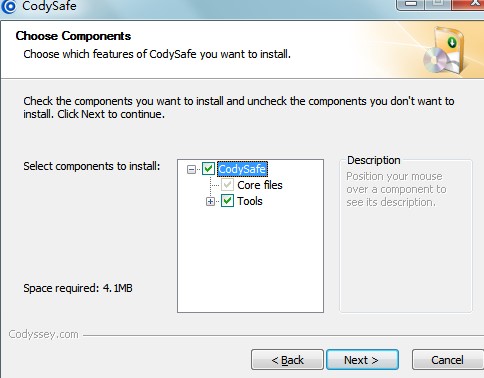This screenshot has height=378, width=484.
Task: Click the CodySafe logo in title bar
Action: tap(8, 6)
